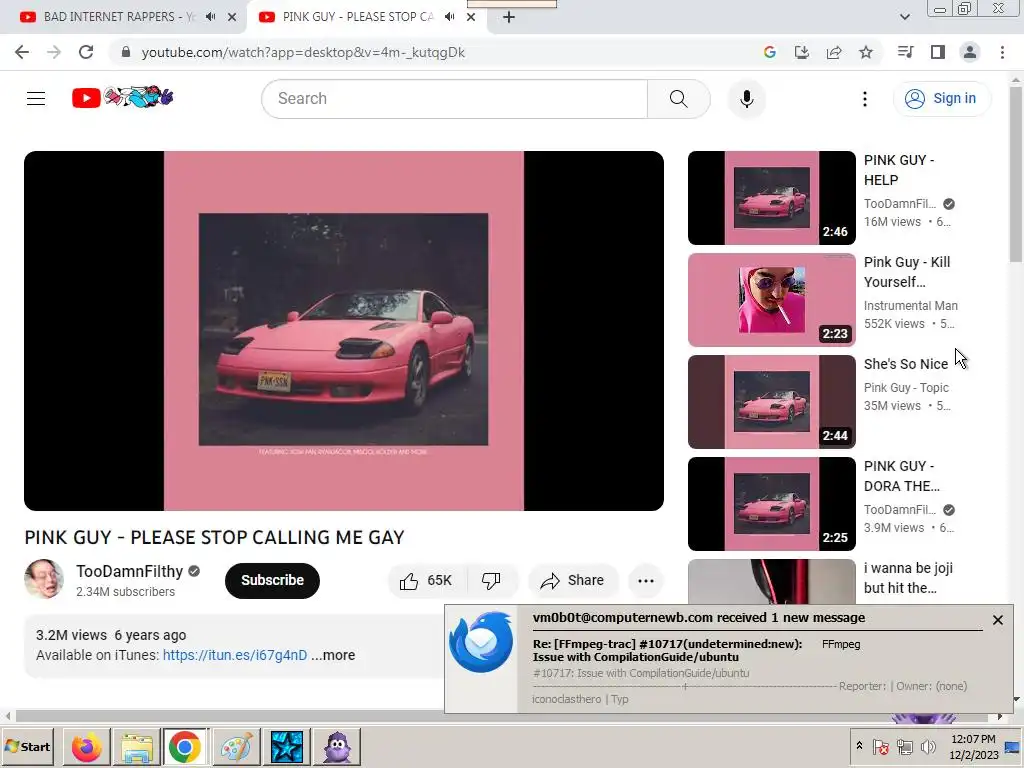Viewport: 1024px width, 768px height.
Task: Toggle the Chrome side panel icon
Action: [x=938, y=52]
